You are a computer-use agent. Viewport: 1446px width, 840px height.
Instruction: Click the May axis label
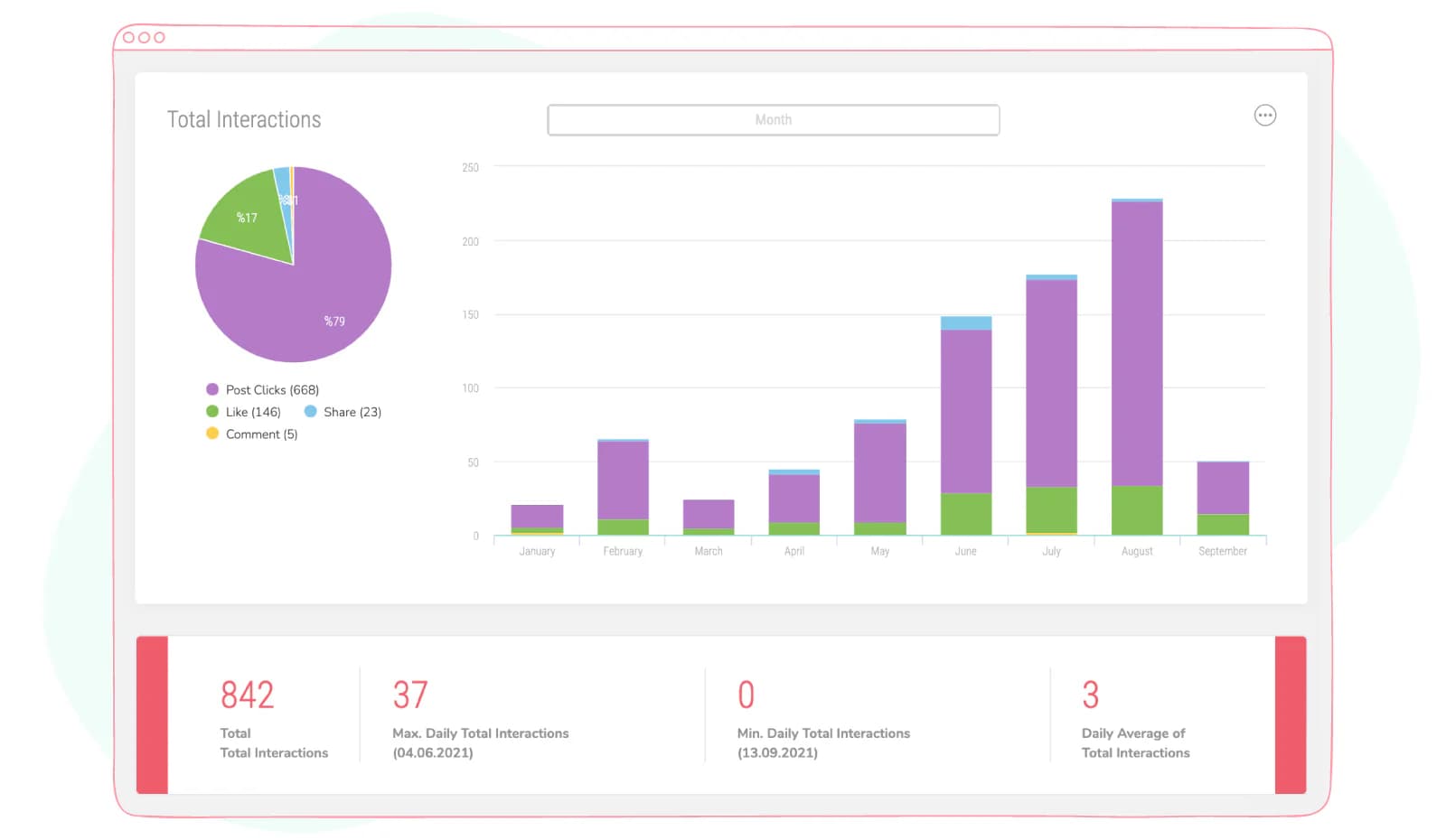880,551
